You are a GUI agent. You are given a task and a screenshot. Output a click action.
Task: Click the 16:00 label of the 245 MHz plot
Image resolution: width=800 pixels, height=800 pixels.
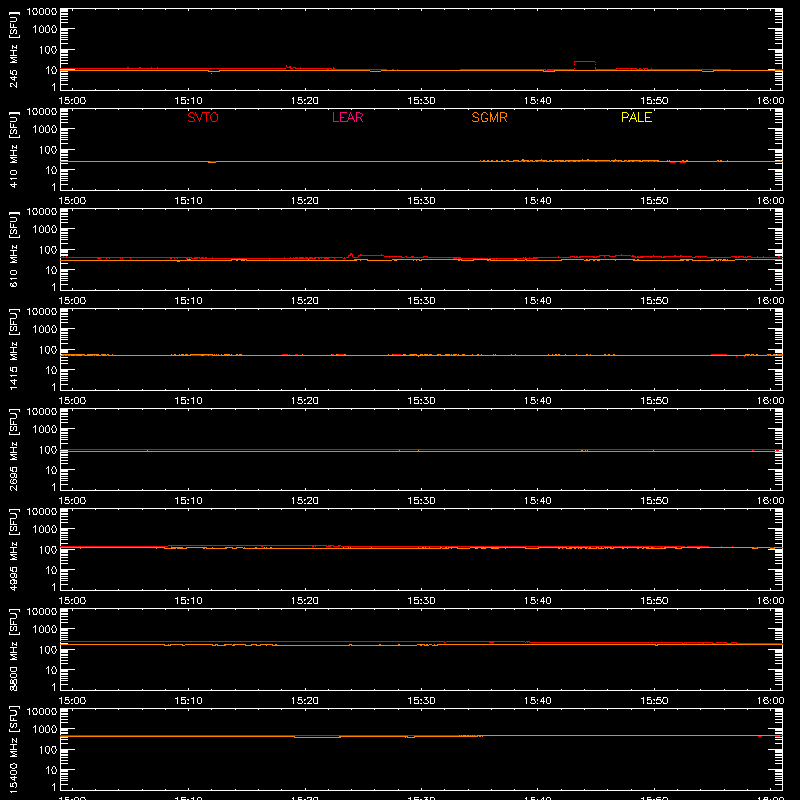tap(770, 101)
